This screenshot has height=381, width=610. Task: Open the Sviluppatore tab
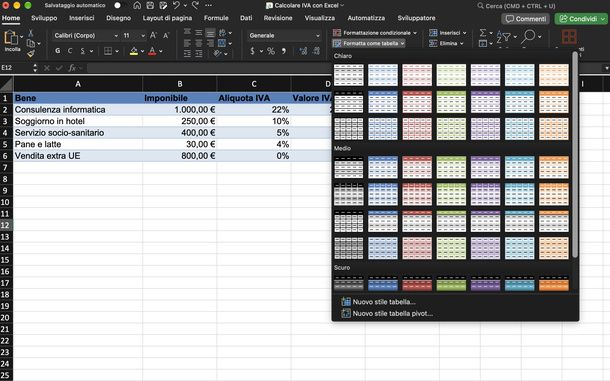pos(416,18)
